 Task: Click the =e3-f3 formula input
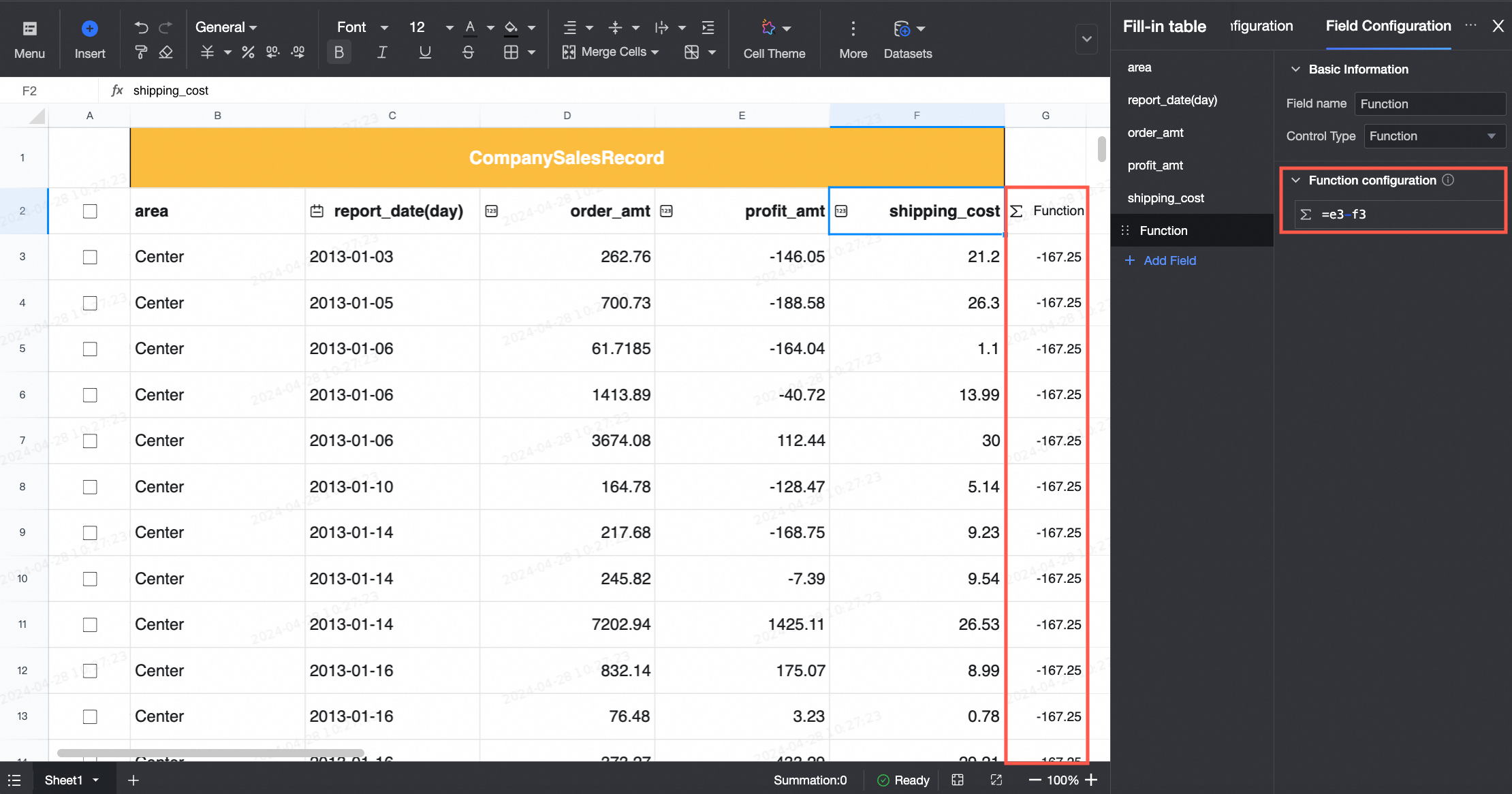click(1400, 215)
